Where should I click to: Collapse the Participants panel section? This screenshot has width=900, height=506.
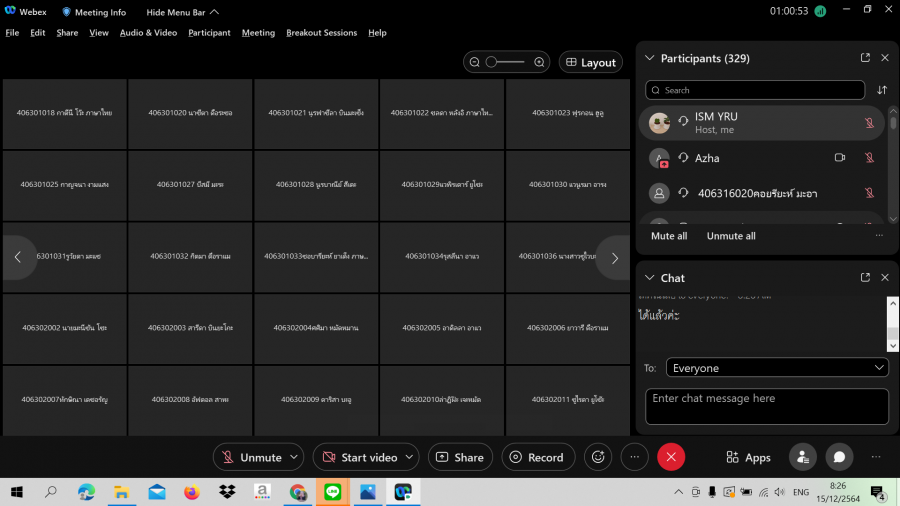[649, 58]
